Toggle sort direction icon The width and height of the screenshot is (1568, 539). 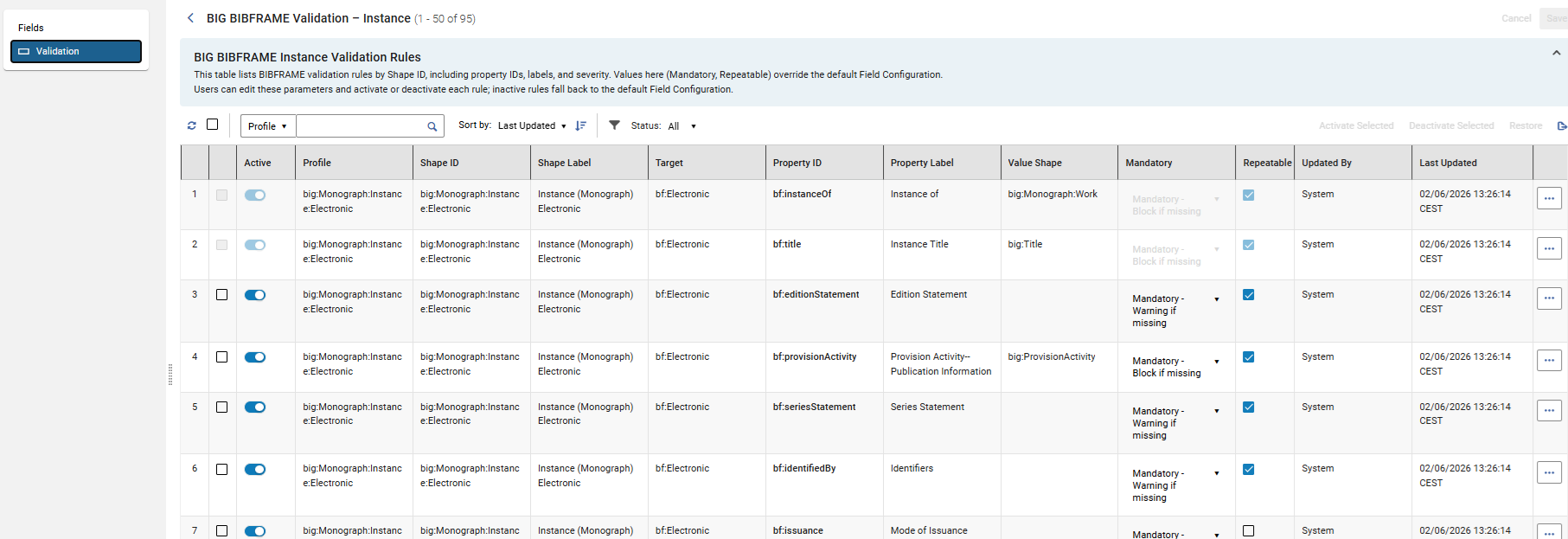[x=581, y=125]
